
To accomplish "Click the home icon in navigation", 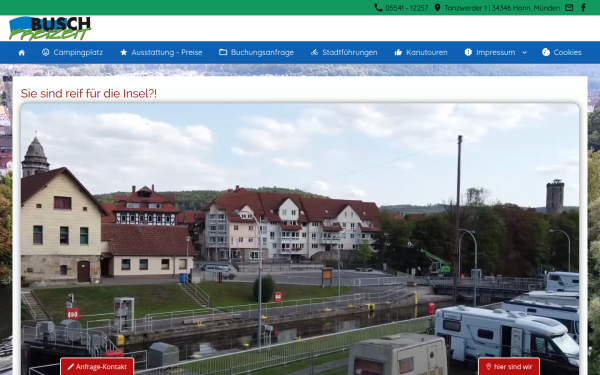I will point(21,52).
